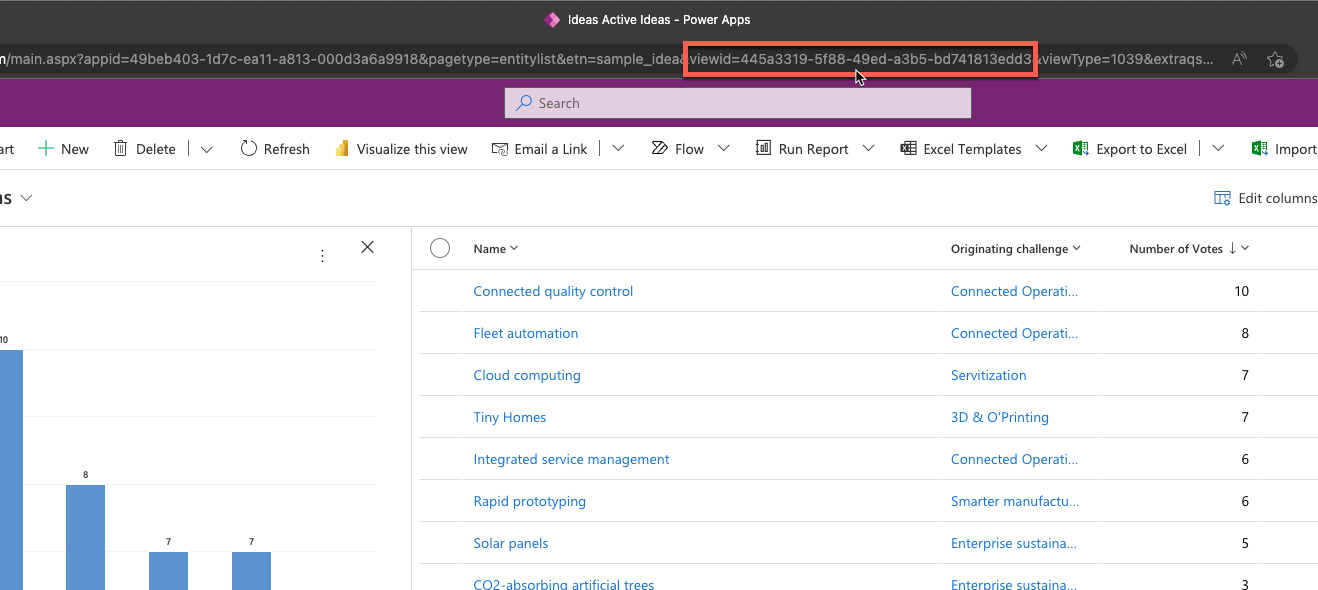The height and width of the screenshot is (590, 1318).
Task: Open Connected Operations link for Fleet automation
Action: (1015, 333)
